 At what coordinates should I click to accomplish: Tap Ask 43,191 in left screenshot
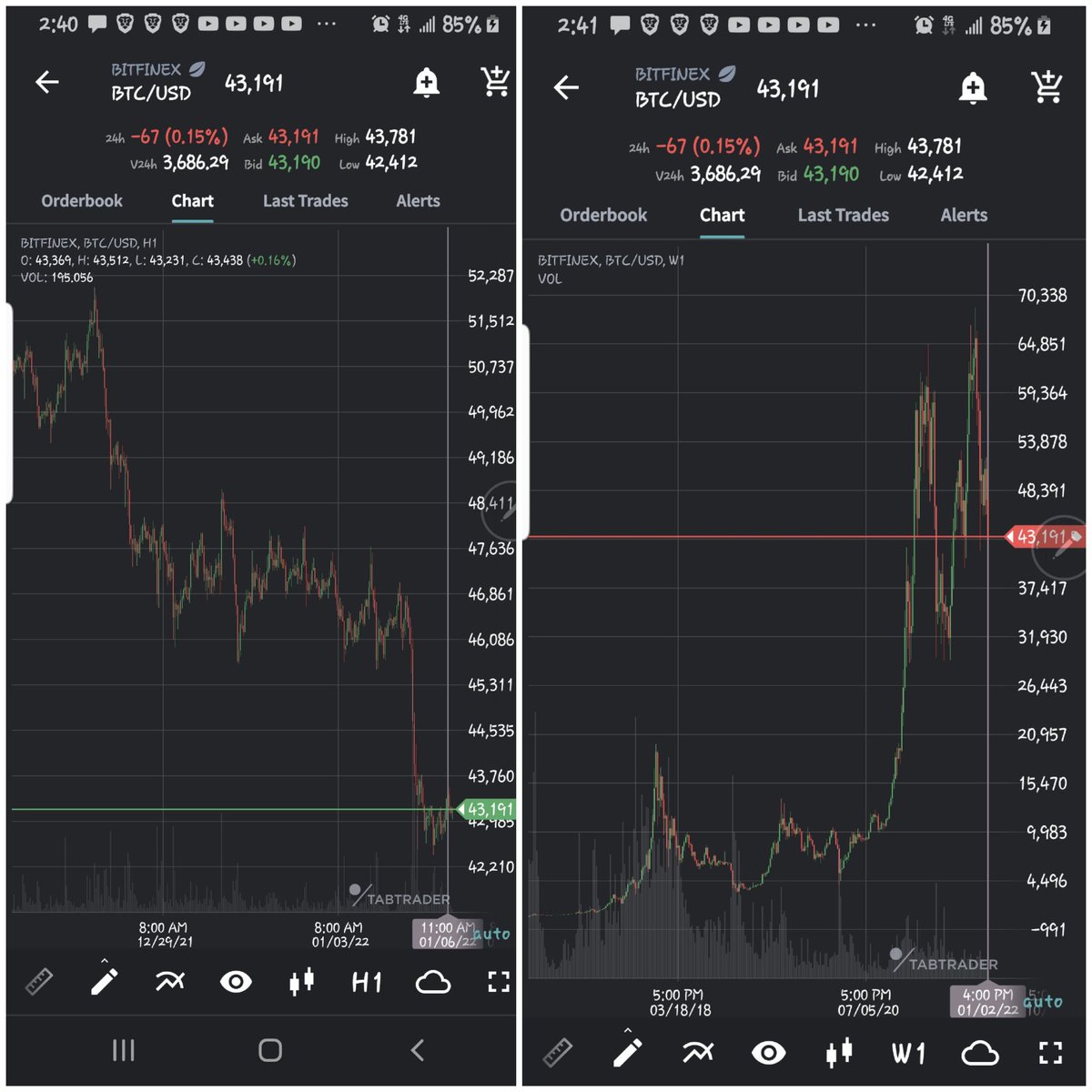281,137
